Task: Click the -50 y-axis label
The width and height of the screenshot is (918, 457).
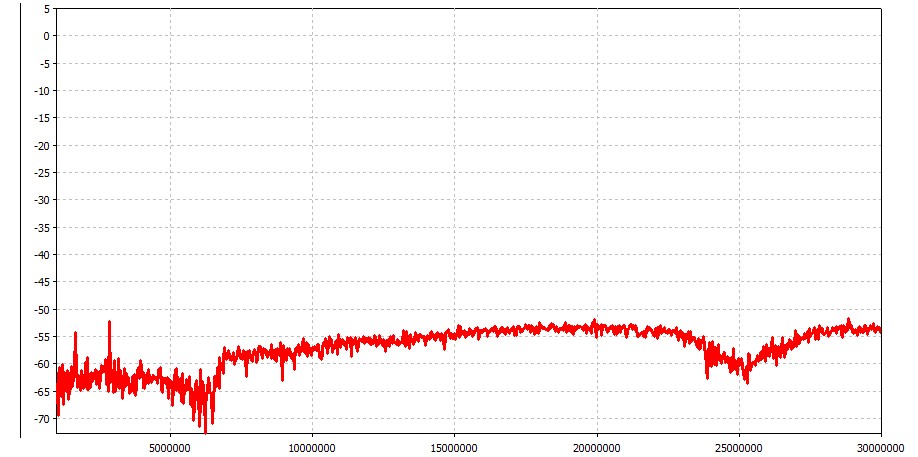Action: tap(40, 309)
